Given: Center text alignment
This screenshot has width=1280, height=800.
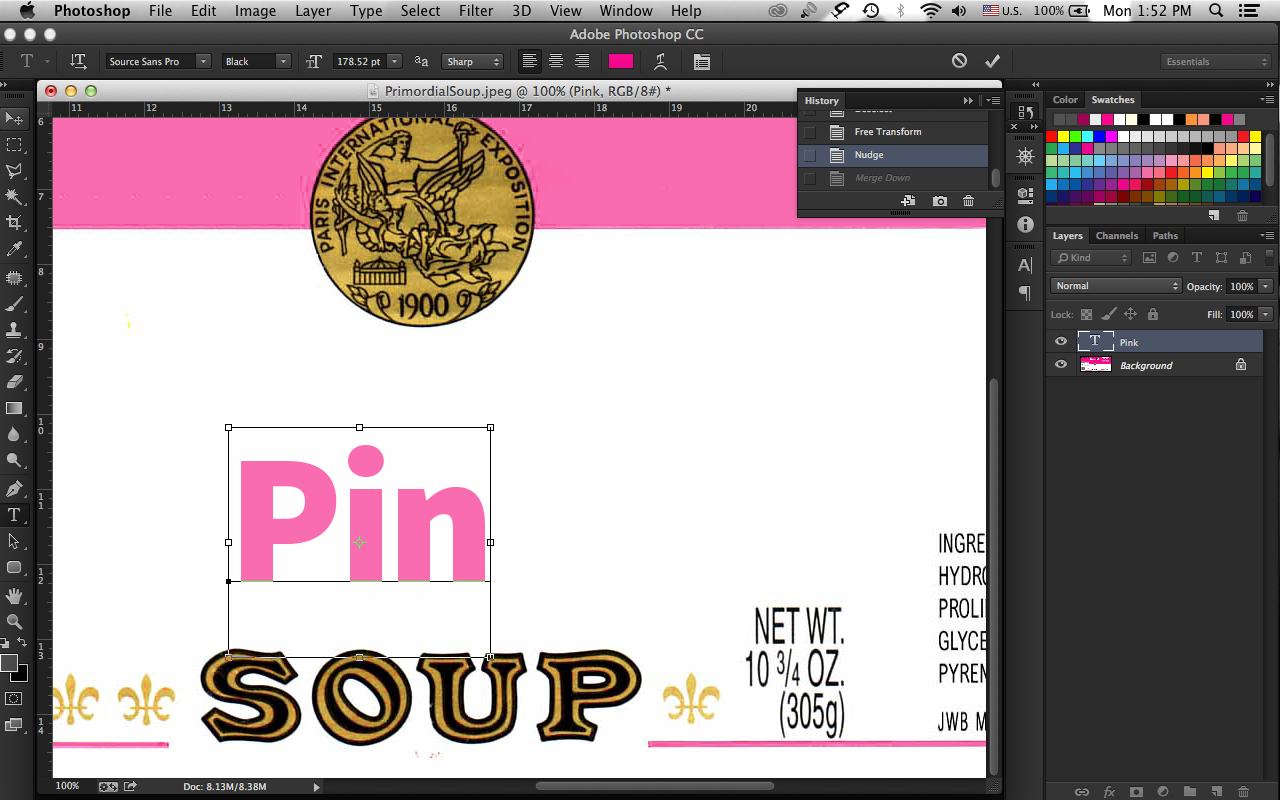Looking at the screenshot, I should coord(556,61).
